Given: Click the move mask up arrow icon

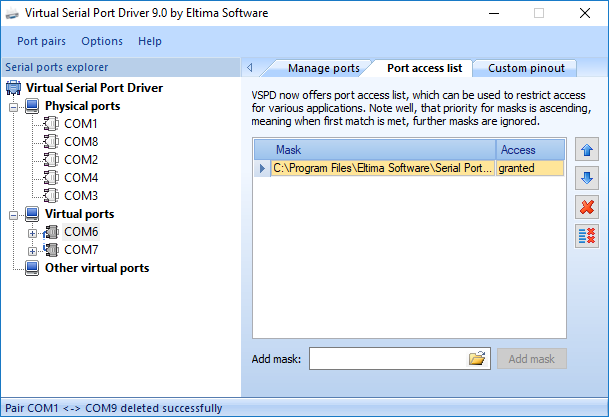Looking at the screenshot, I should [587, 152].
